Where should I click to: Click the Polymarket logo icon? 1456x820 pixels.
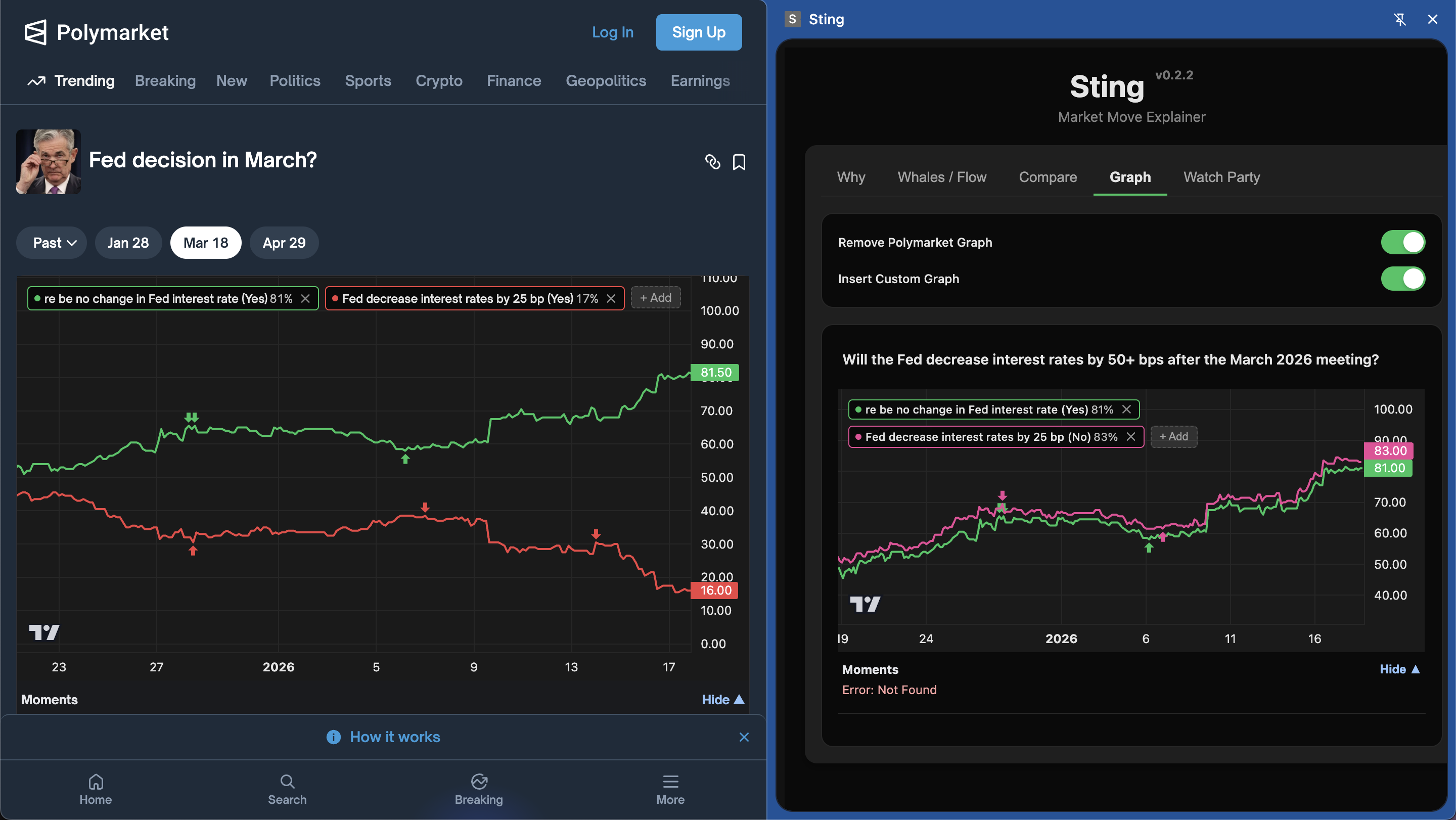point(35,32)
